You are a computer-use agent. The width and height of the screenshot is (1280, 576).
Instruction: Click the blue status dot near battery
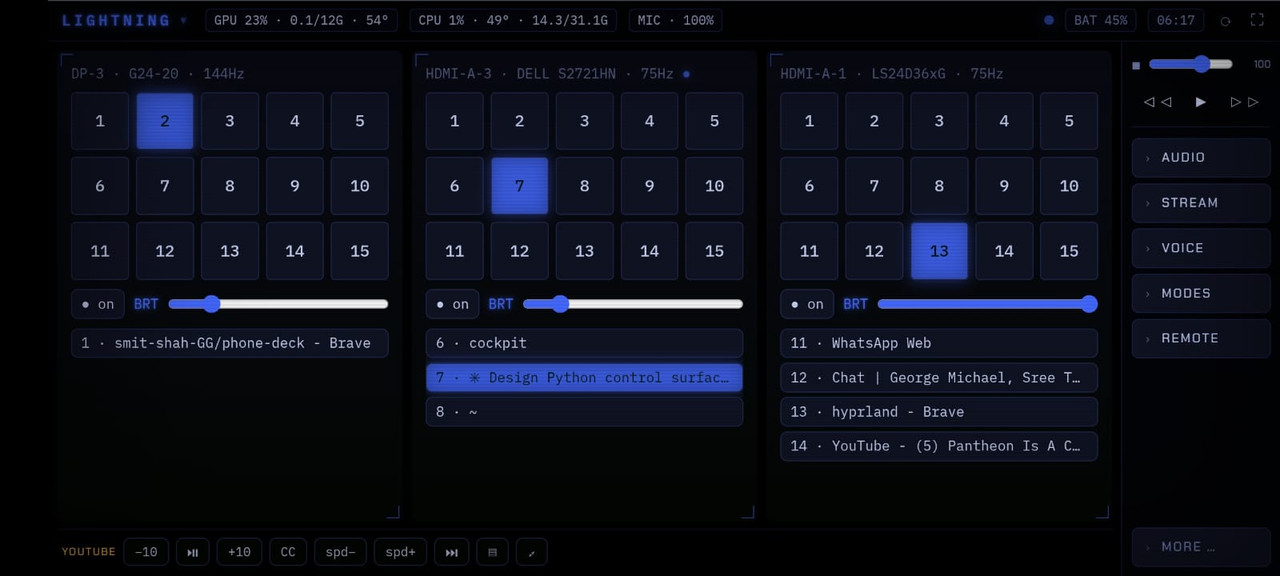point(1049,20)
